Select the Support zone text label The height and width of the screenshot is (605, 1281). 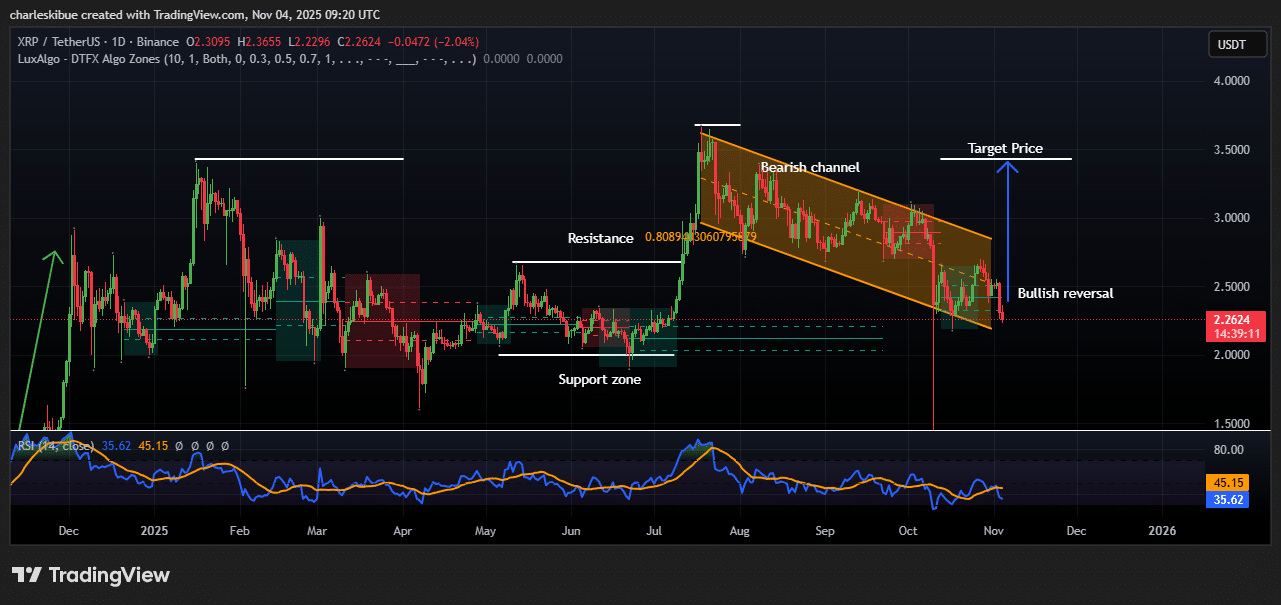tap(599, 379)
